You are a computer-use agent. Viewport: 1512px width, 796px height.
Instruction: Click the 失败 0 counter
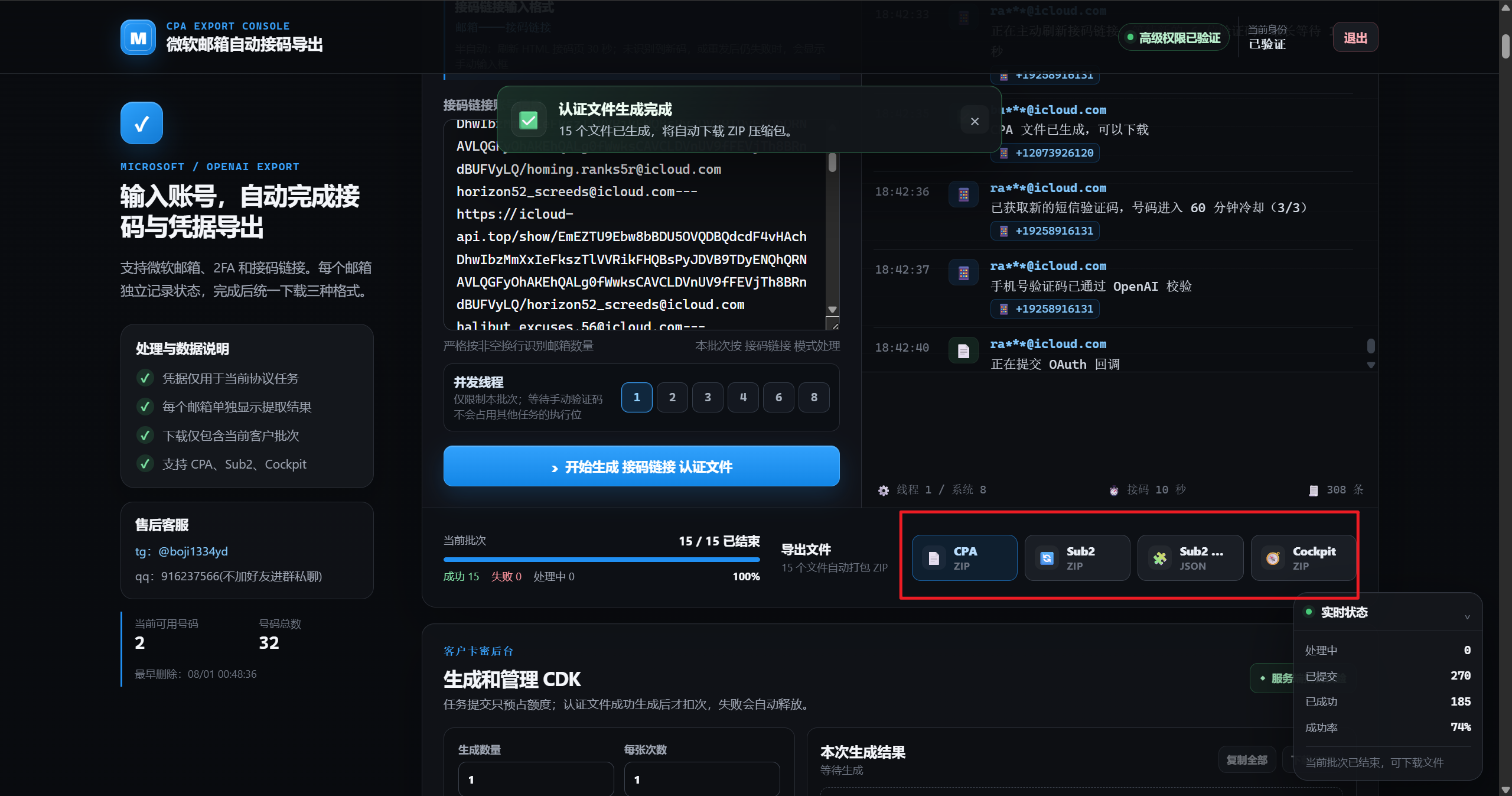click(x=506, y=577)
